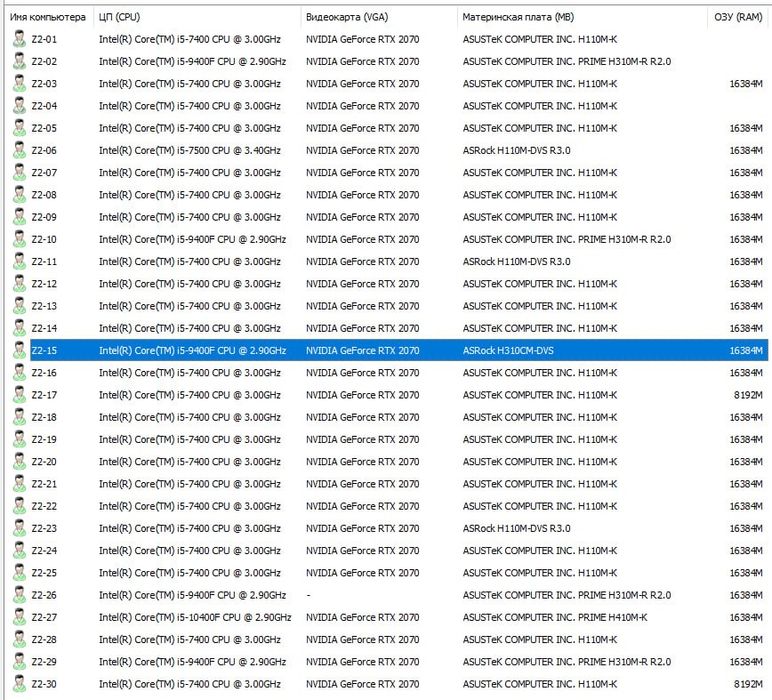Click the user icon for Z2-29
The height and width of the screenshot is (700, 772).
(x=19, y=662)
